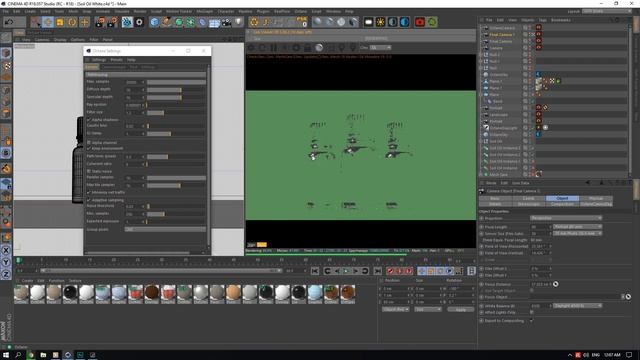Open the MoGraph menu
640x360 pixels.
click(x=204, y=11)
